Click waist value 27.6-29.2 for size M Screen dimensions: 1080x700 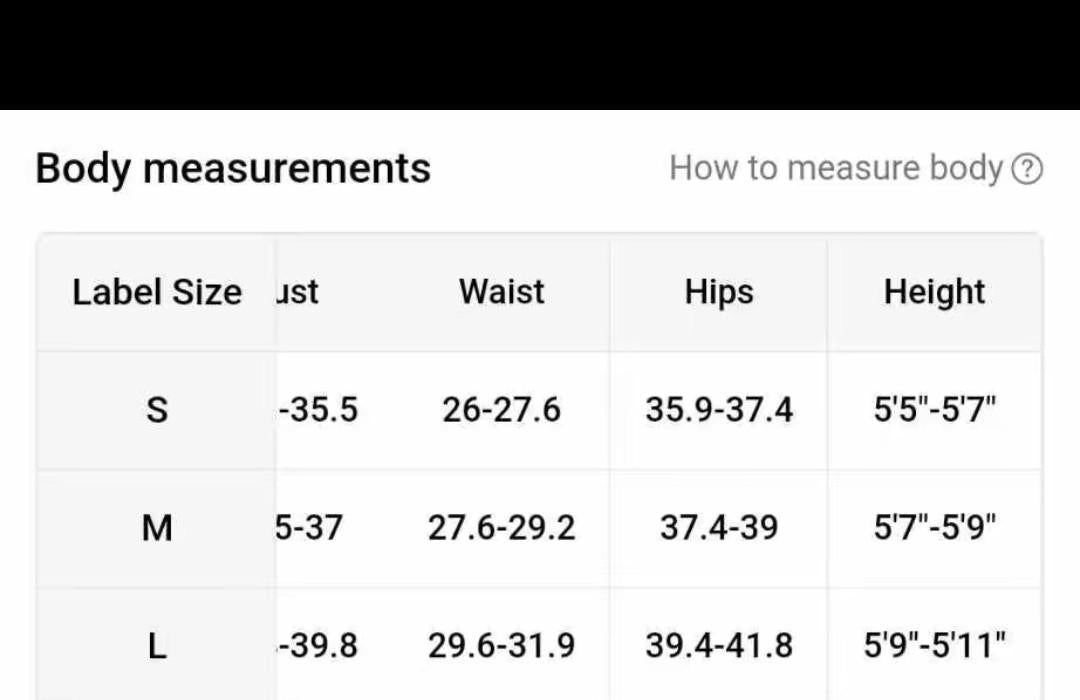point(501,528)
